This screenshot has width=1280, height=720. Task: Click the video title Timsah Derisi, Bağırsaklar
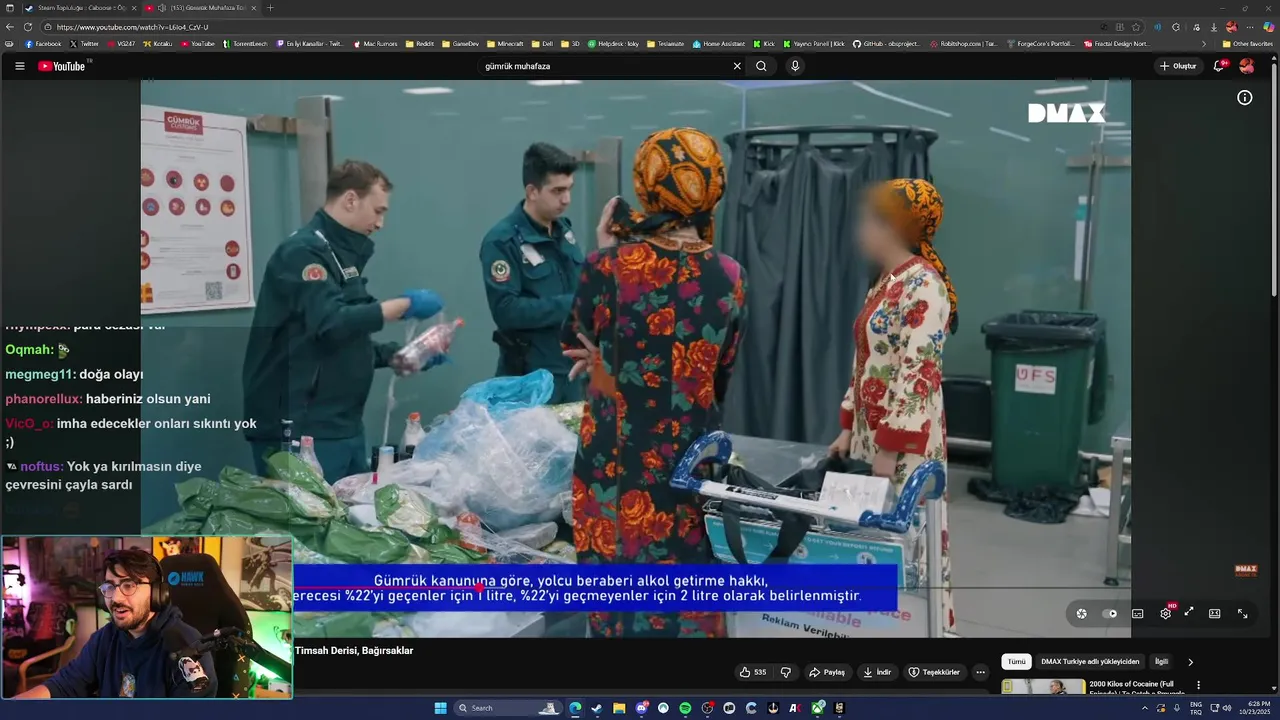(354, 651)
